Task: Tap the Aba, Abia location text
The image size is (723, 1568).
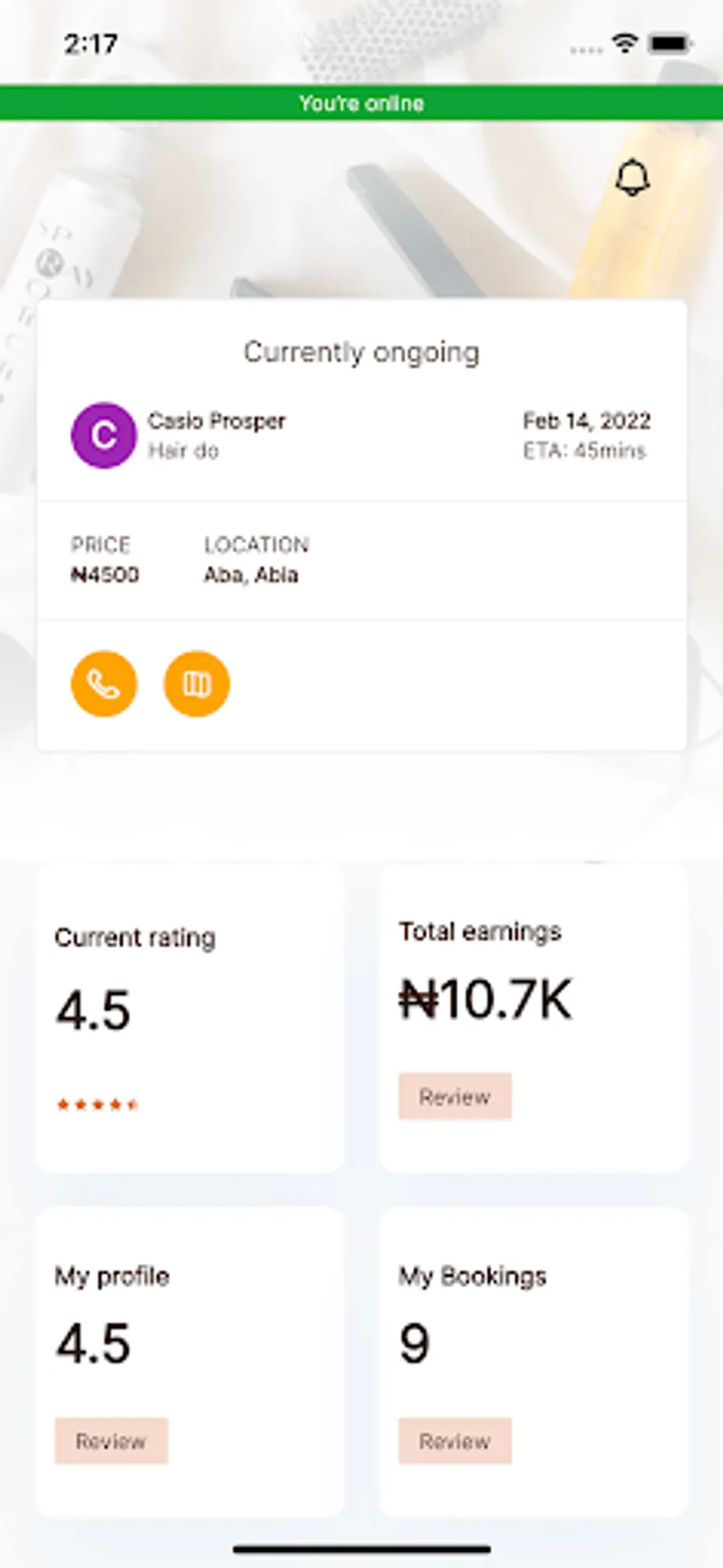Action: [x=251, y=575]
